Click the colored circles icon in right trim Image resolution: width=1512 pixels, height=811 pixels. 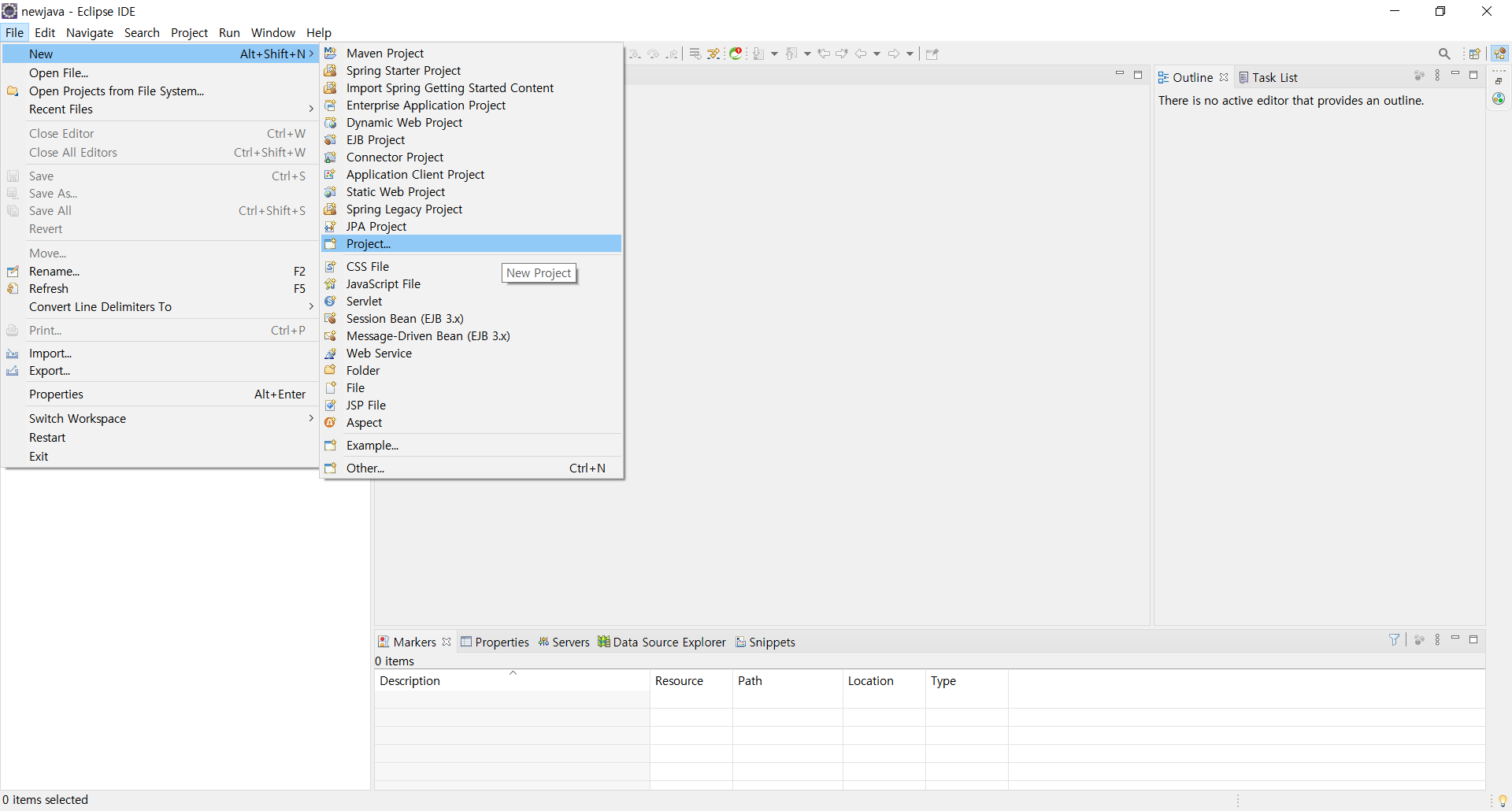pos(1499,98)
